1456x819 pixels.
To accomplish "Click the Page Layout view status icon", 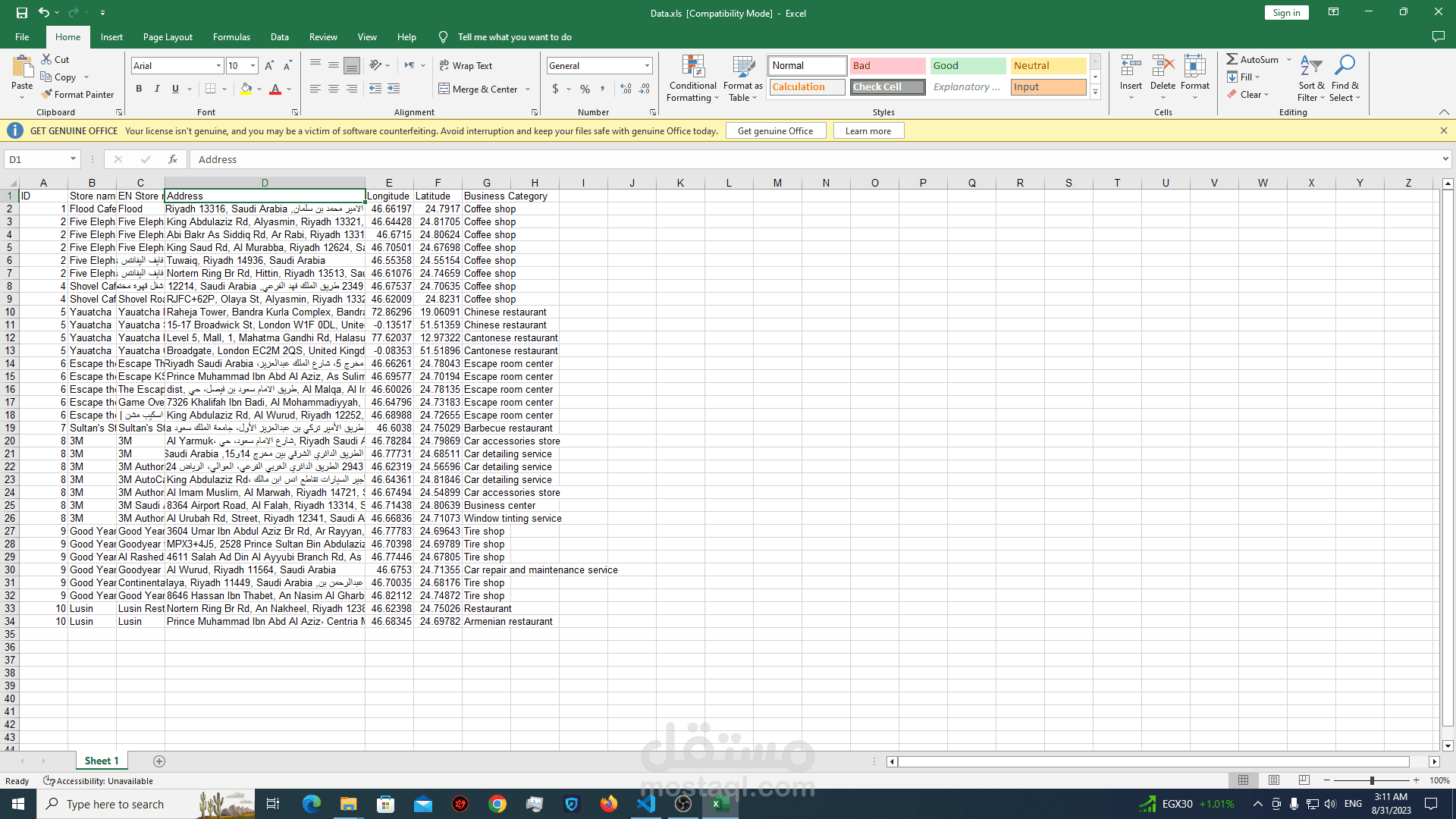I will click(1274, 780).
